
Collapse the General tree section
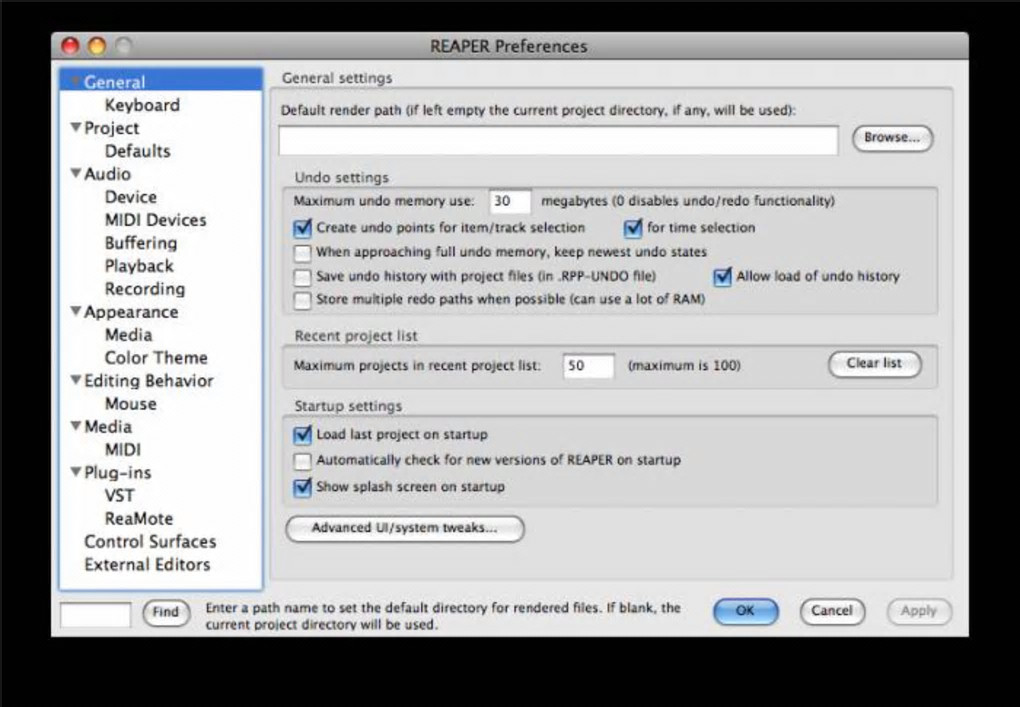pyautogui.click(x=76, y=82)
